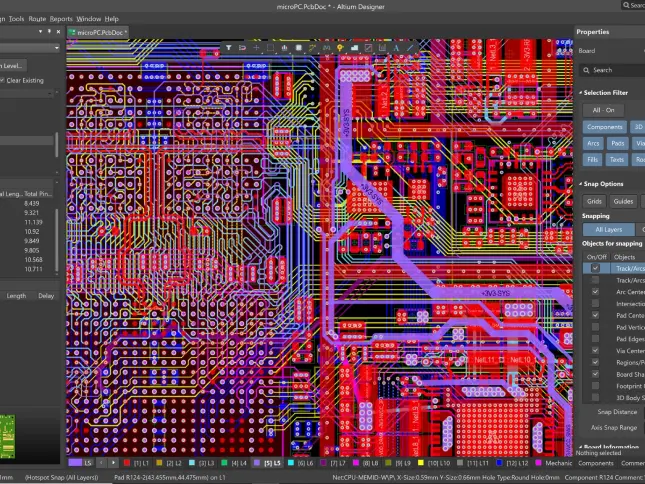Select the move objects cross icon
Viewport: 645px width, 484px height.
pyautogui.click(x=256, y=48)
